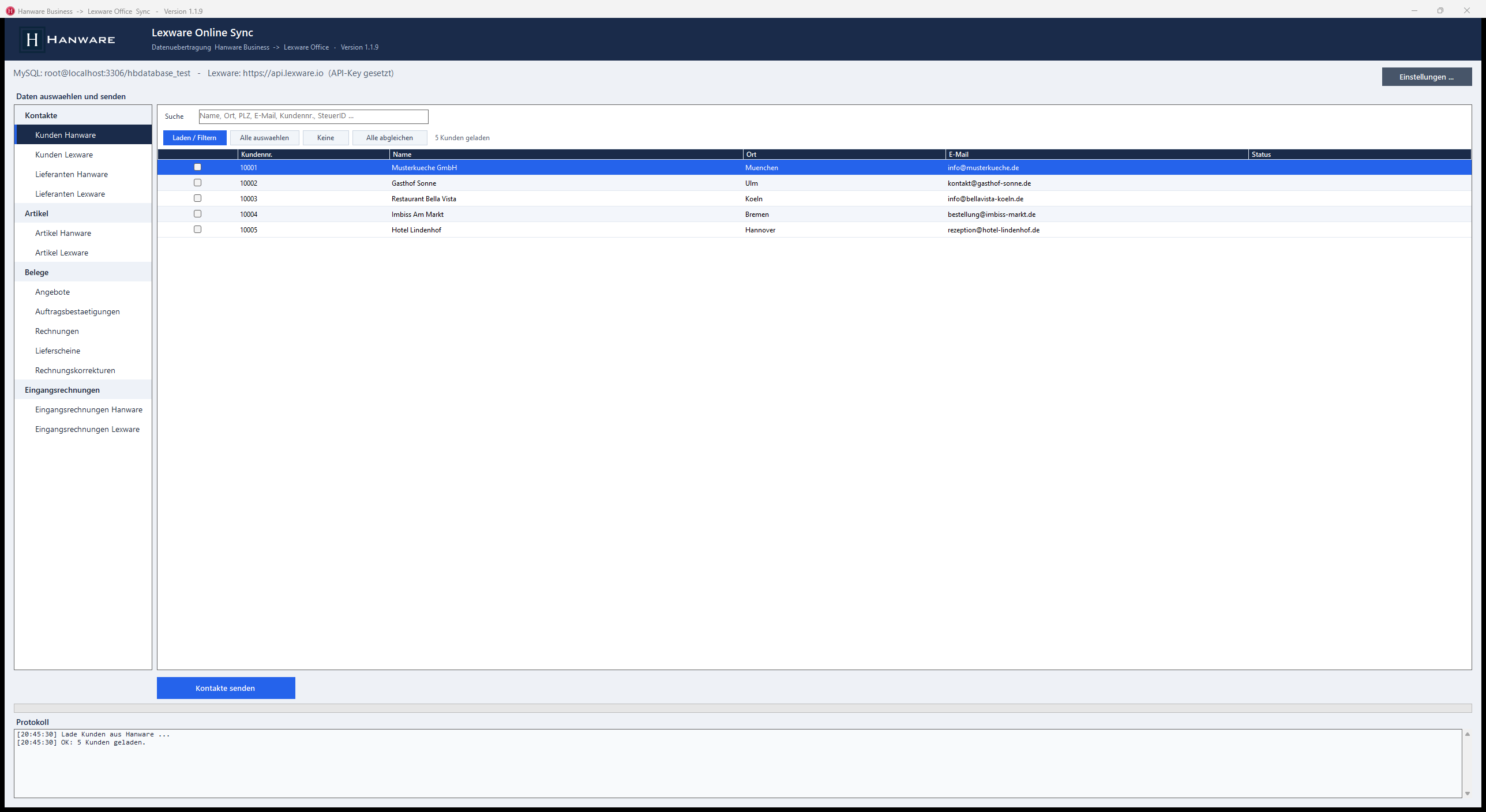Open Lieferanten Lexware in sidebar
The width and height of the screenshot is (1486, 812).
(83, 194)
